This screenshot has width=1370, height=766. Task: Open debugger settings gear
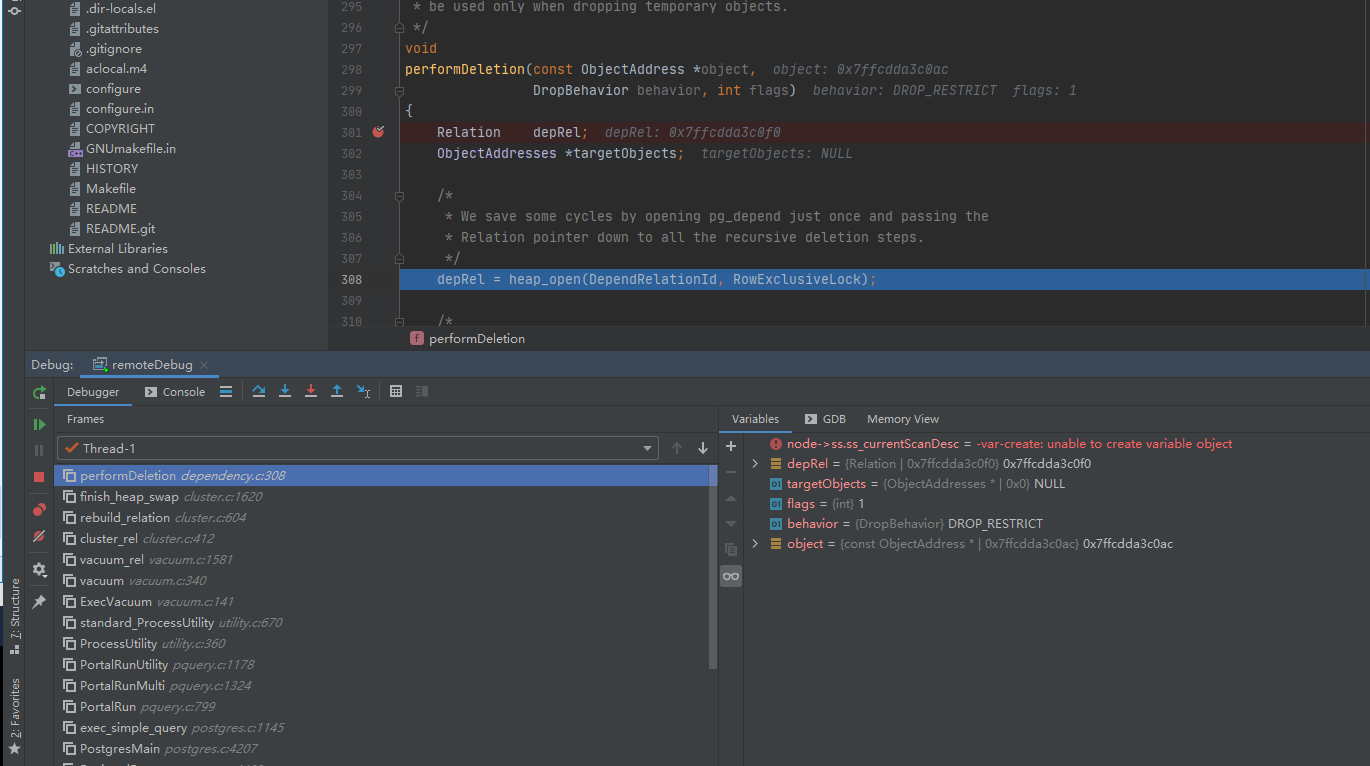click(39, 569)
